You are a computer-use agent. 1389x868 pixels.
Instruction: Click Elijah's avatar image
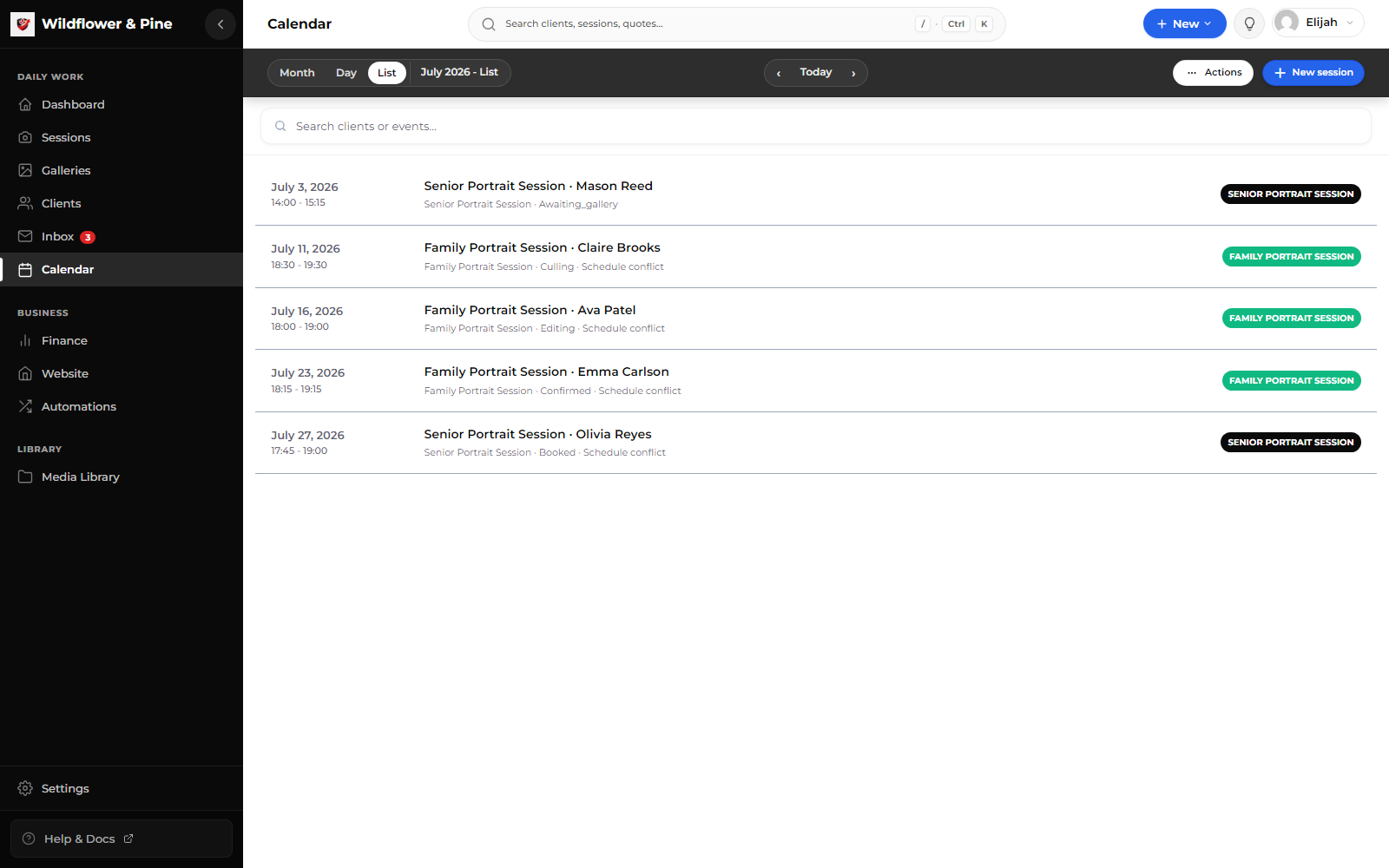point(1287,23)
